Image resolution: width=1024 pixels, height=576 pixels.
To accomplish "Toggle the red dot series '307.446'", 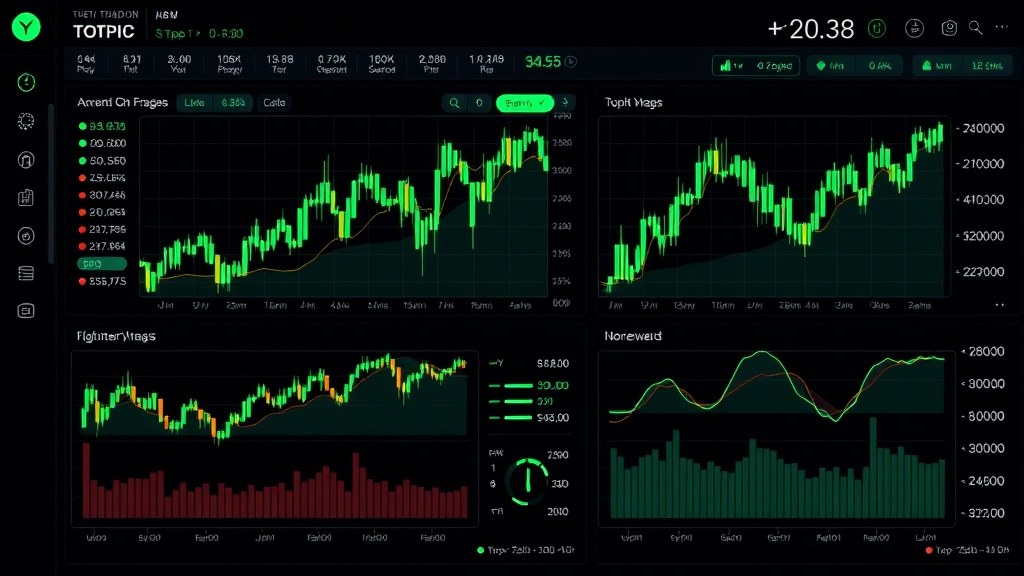I will [103, 195].
